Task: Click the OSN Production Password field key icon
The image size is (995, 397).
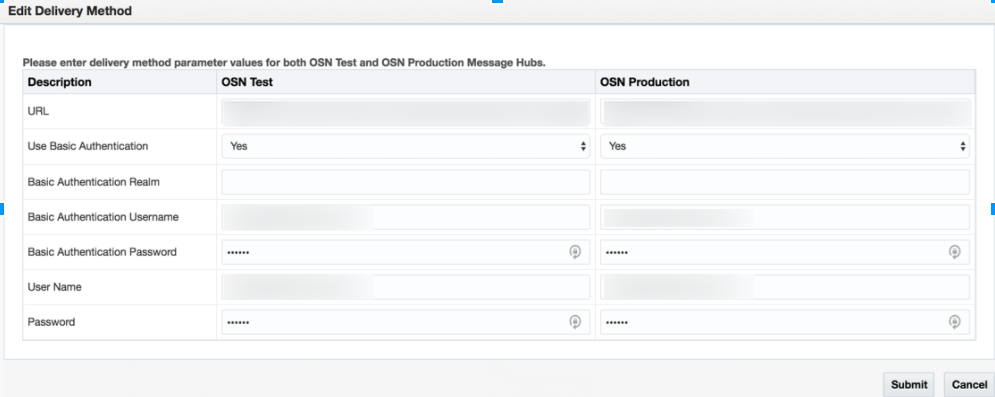Action: (x=954, y=322)
